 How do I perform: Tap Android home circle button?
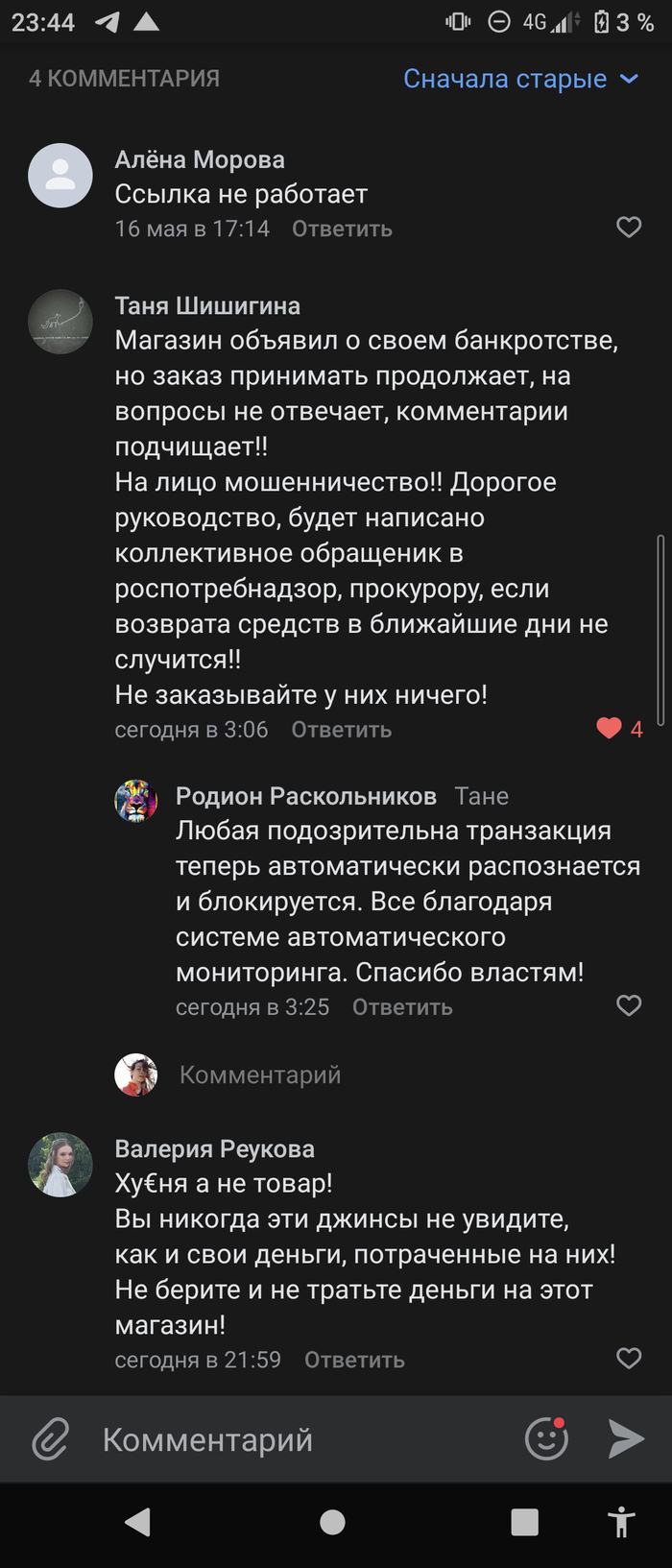[332, 1522]
